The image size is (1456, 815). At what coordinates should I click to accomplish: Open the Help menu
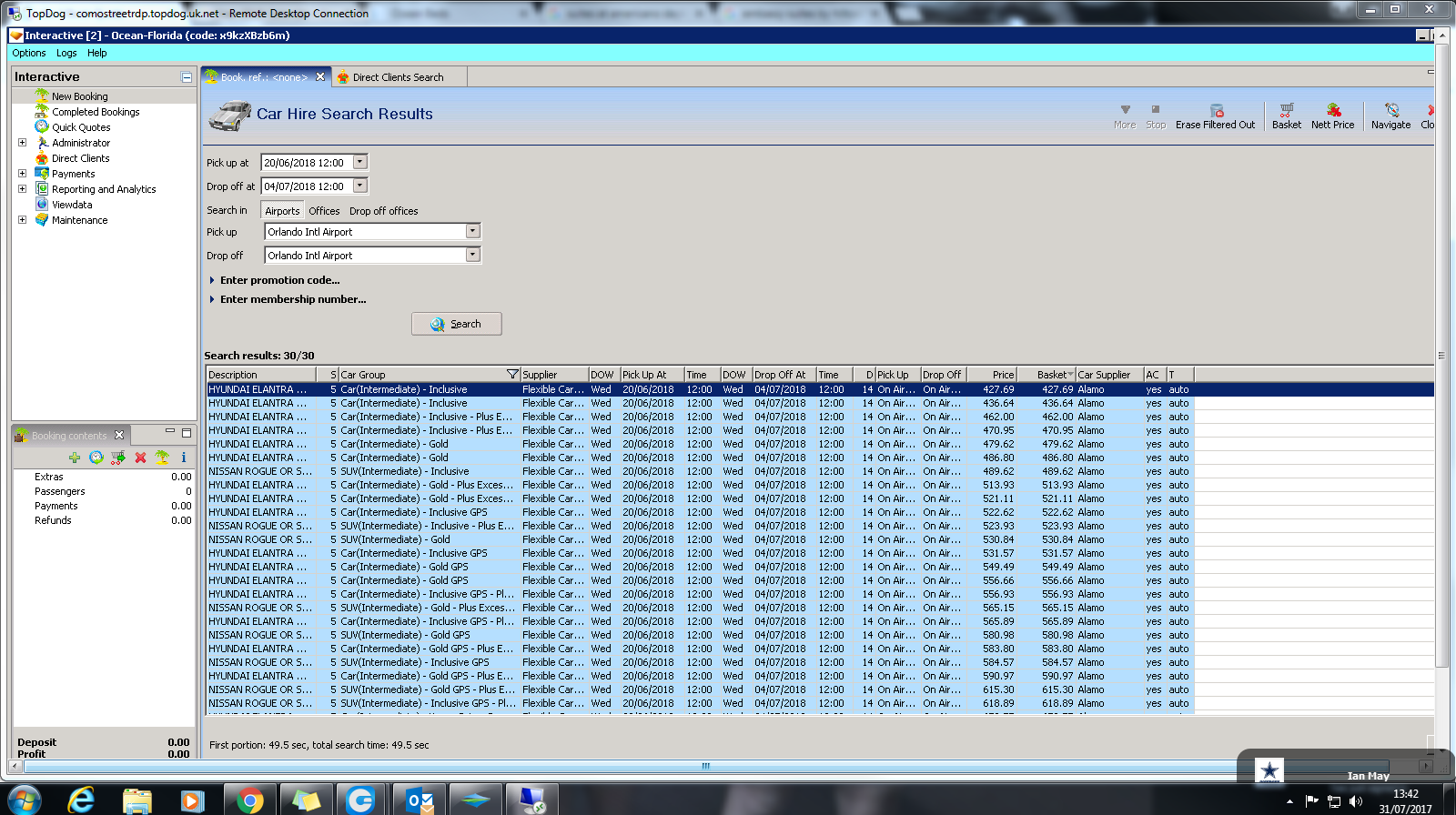point(97,53)
